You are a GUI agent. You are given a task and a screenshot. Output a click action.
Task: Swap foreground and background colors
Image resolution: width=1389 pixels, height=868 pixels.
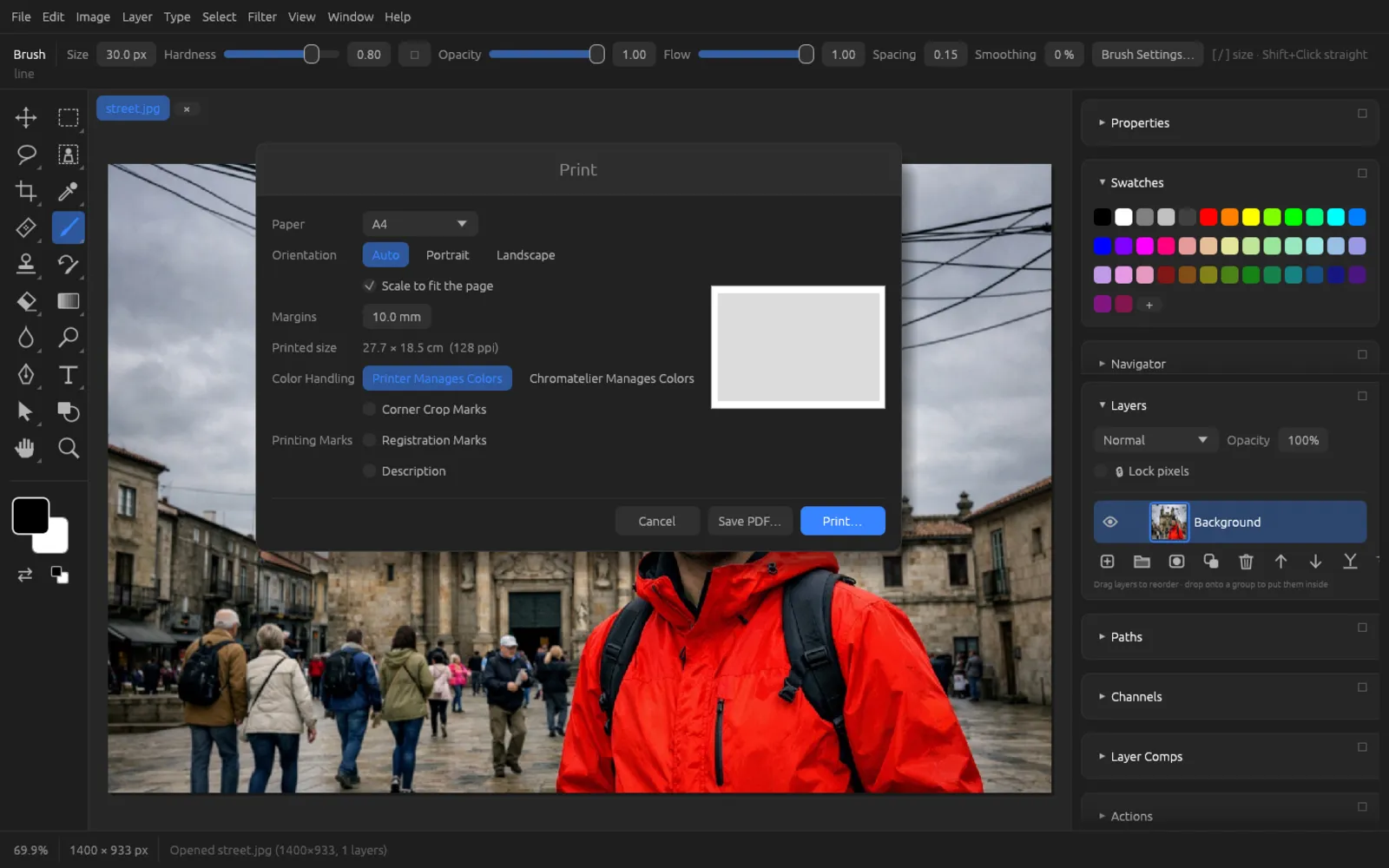(x=25, y=575)
